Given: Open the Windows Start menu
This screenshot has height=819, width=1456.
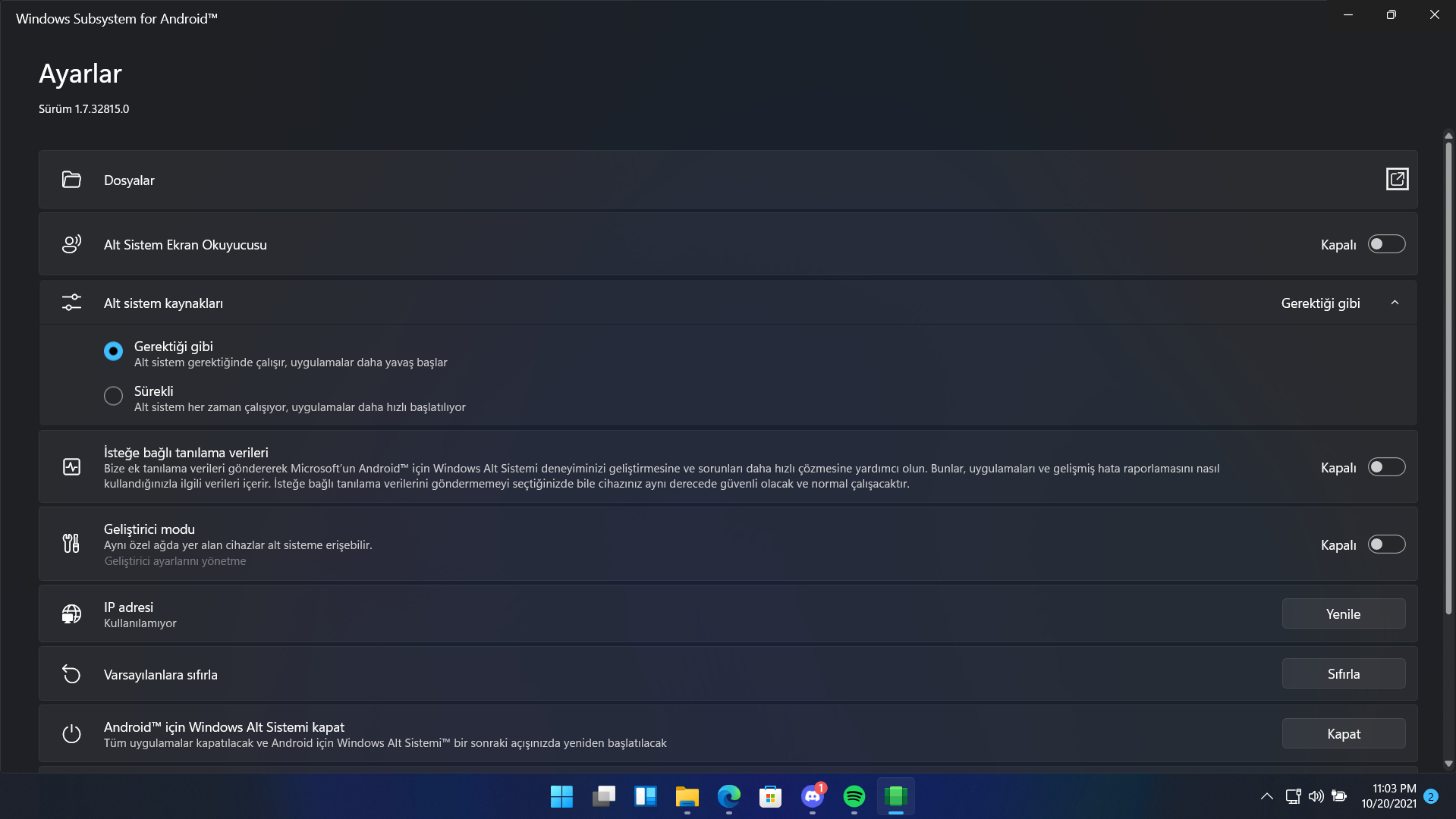Looking at the screenshot, I should [x=561, y=796].
